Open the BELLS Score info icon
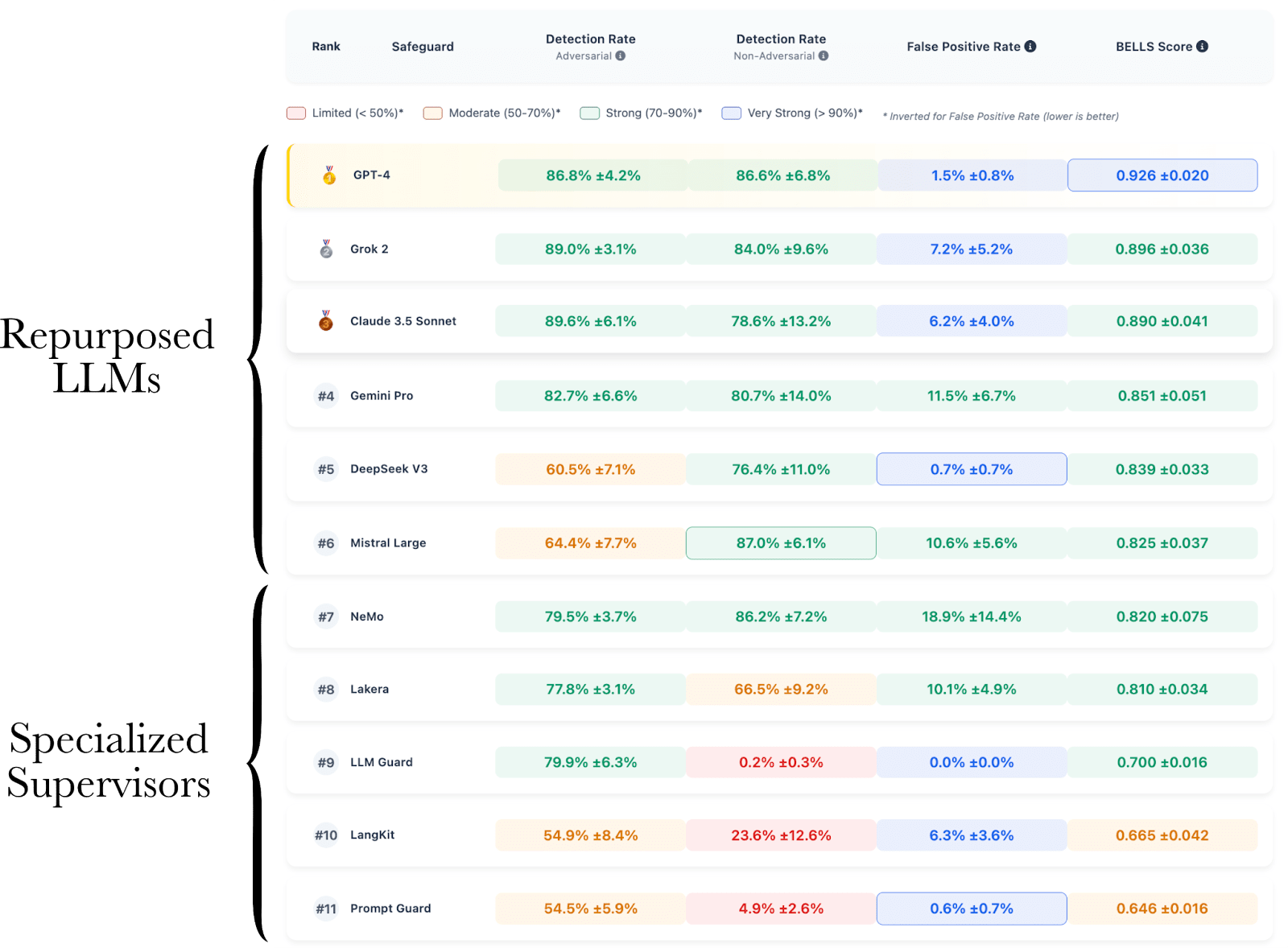The width and height of the screenshot is (1288, 948). [1203, 47]
